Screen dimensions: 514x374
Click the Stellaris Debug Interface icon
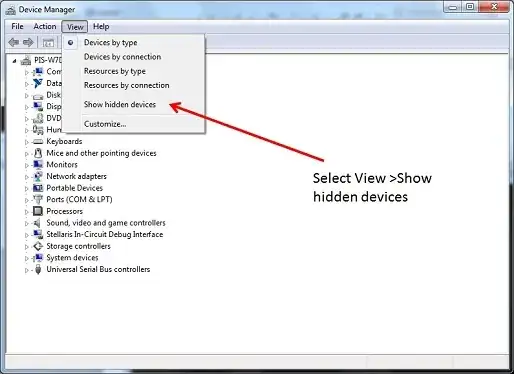tap(38, 234)
